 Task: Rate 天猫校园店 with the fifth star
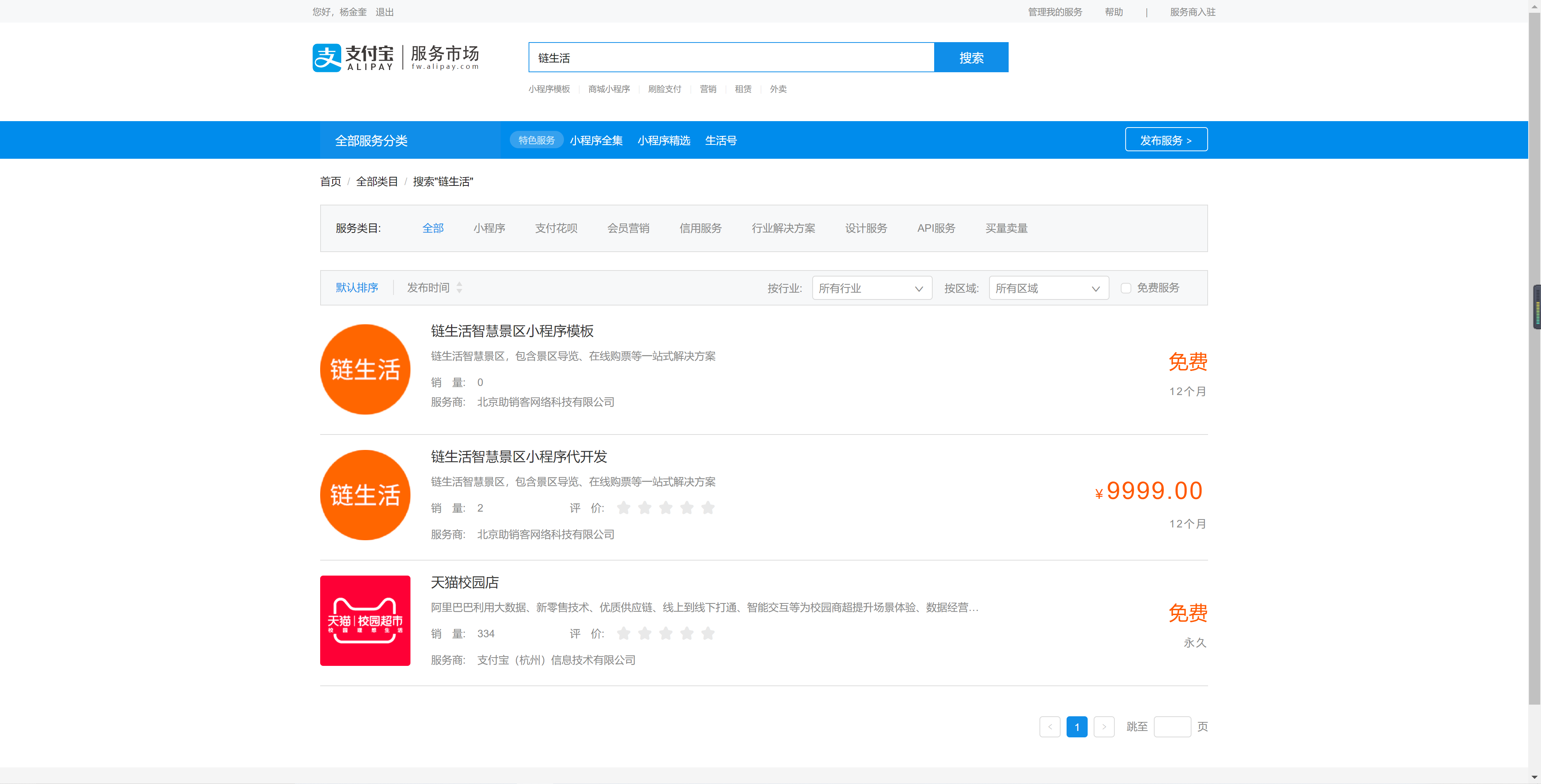pos(708,633)
